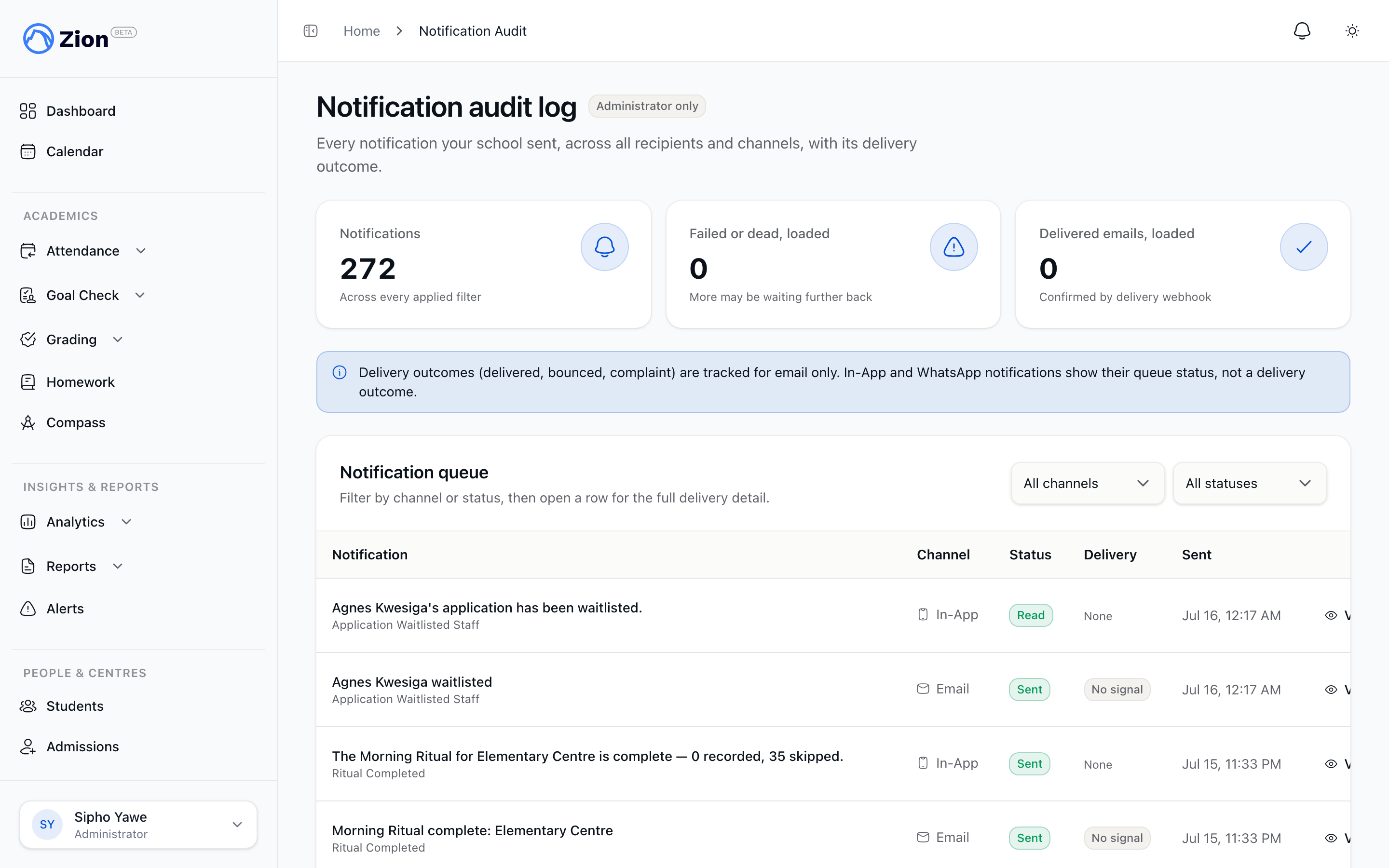
Task: Click the checkmark icon in Delivered emails card
Action: click(1304, 247)
